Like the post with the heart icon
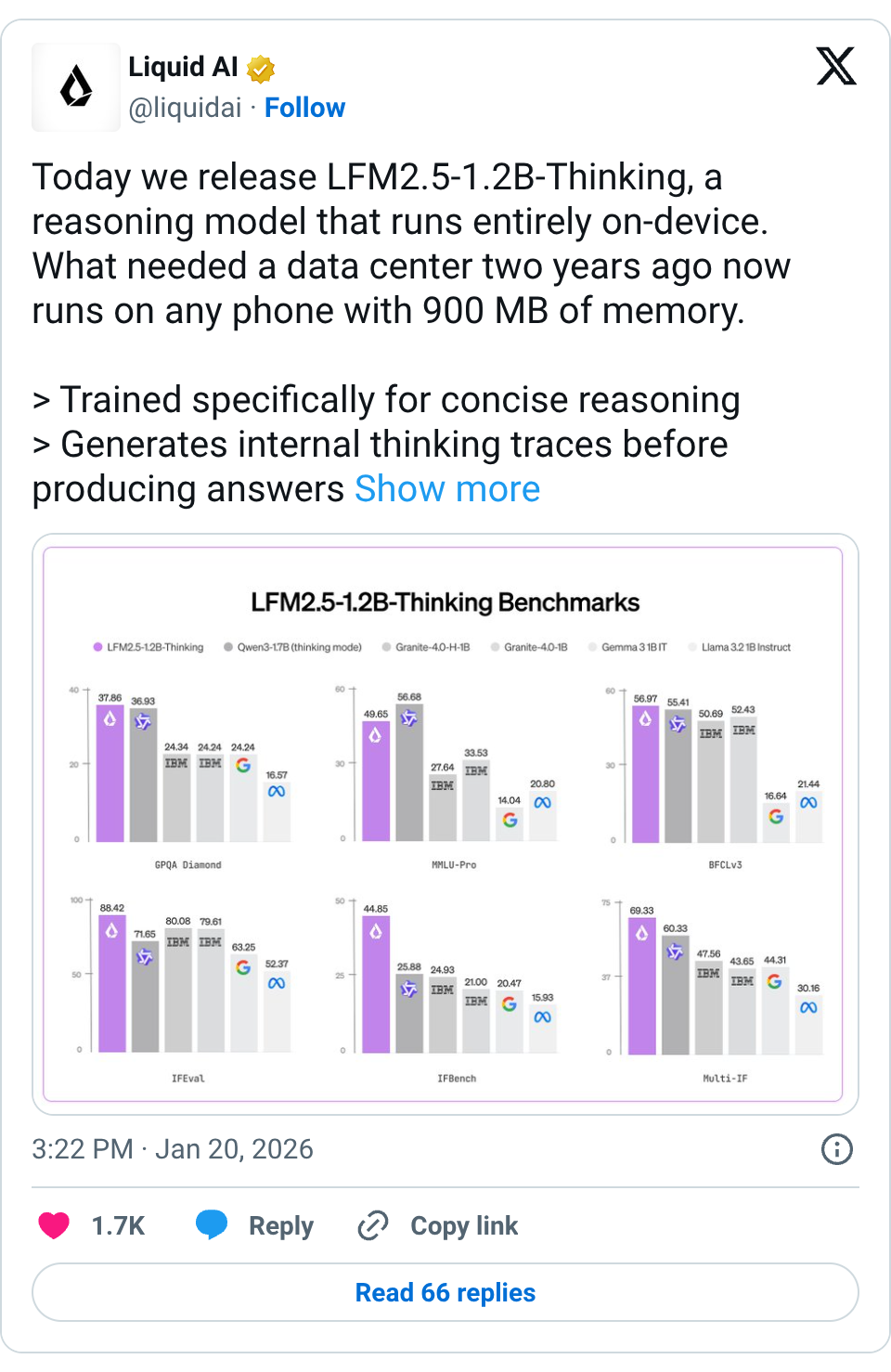Image resolution: width=891 pixels, height=1372 pixels. coord(54,1225)
